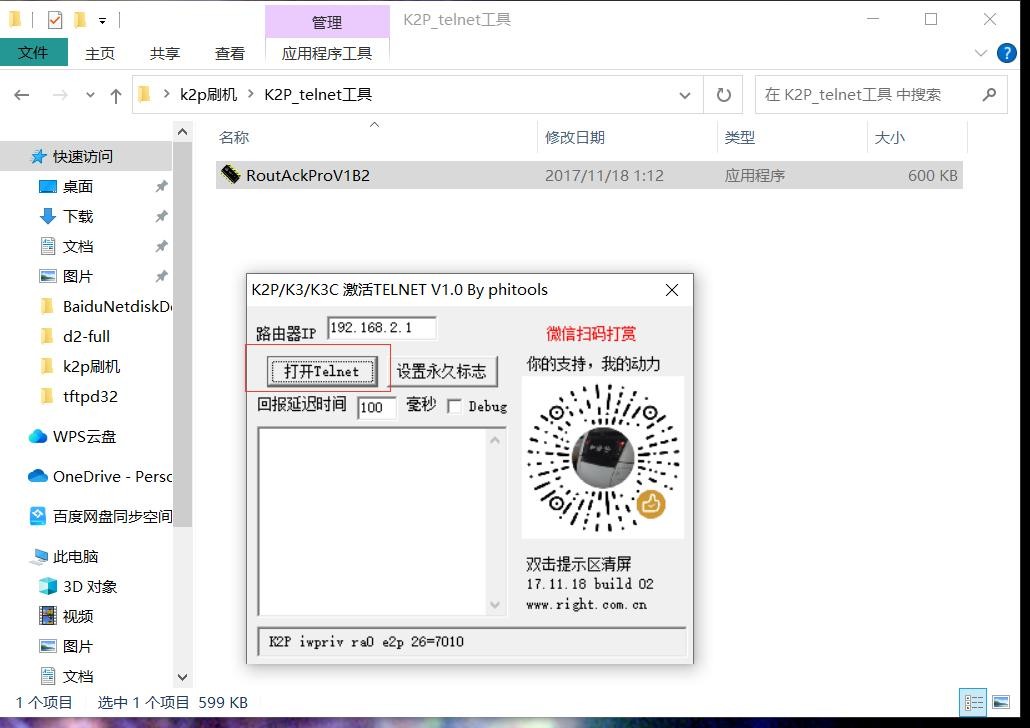Click the 回报延迟时间 milliseconds field
Screen dimensions: 1030x728
pos(376,407)
